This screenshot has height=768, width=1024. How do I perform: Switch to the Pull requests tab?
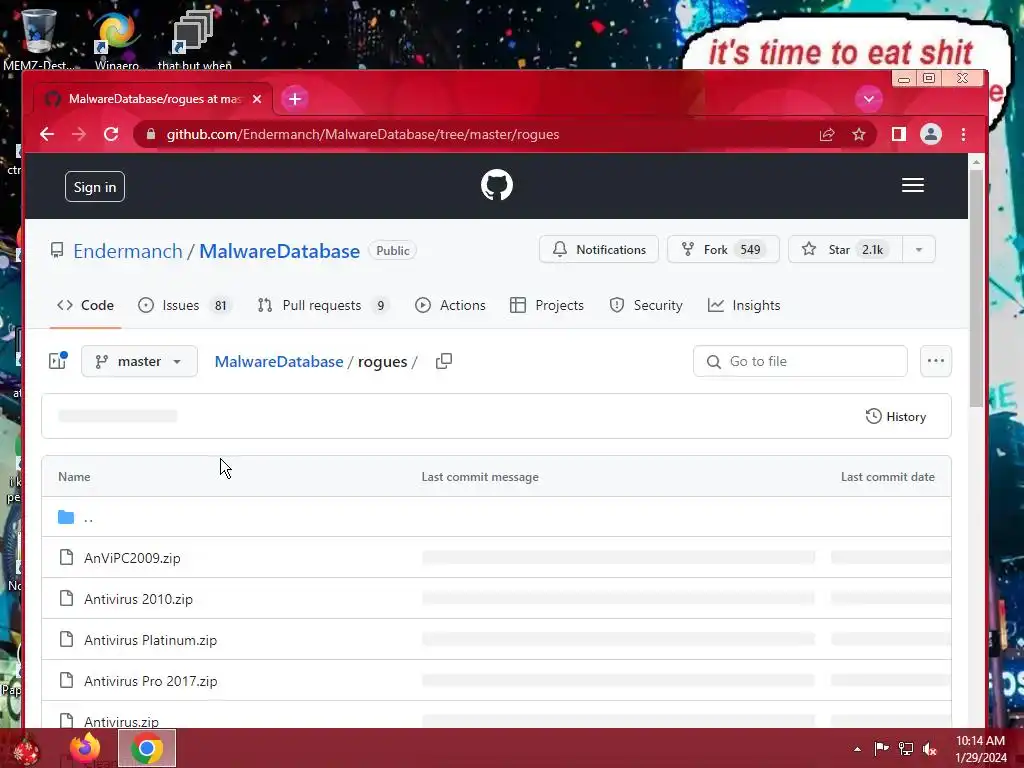click(x=324, y=305)
